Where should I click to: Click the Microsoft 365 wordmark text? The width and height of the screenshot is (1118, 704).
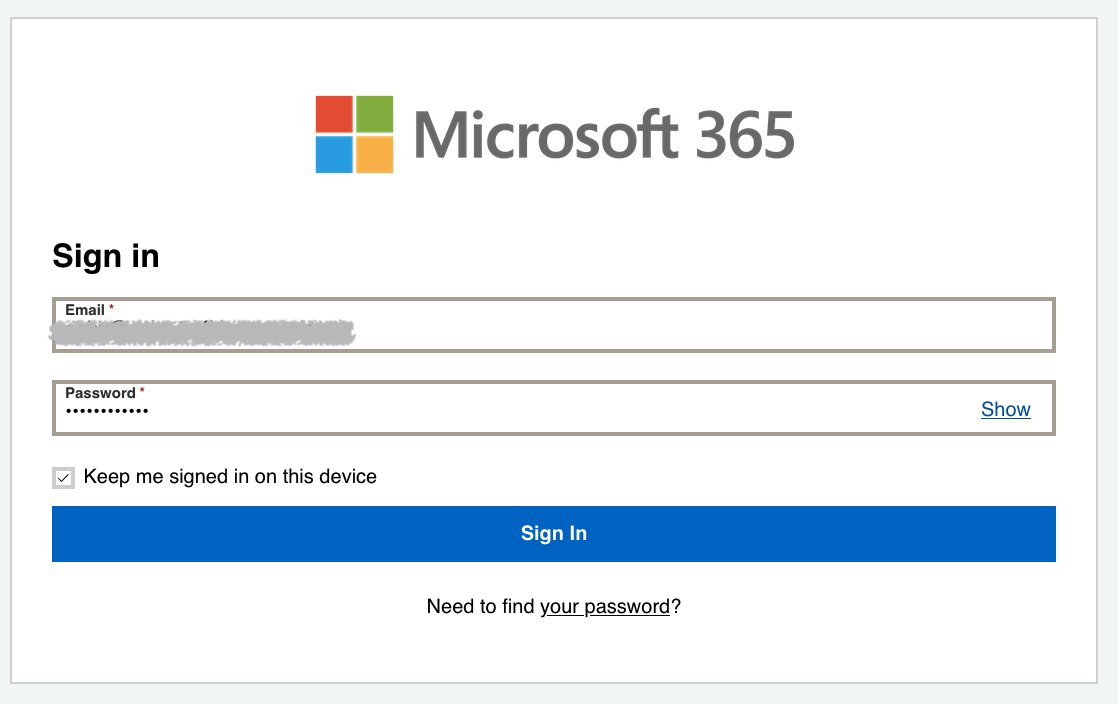[x=604, y=135]
